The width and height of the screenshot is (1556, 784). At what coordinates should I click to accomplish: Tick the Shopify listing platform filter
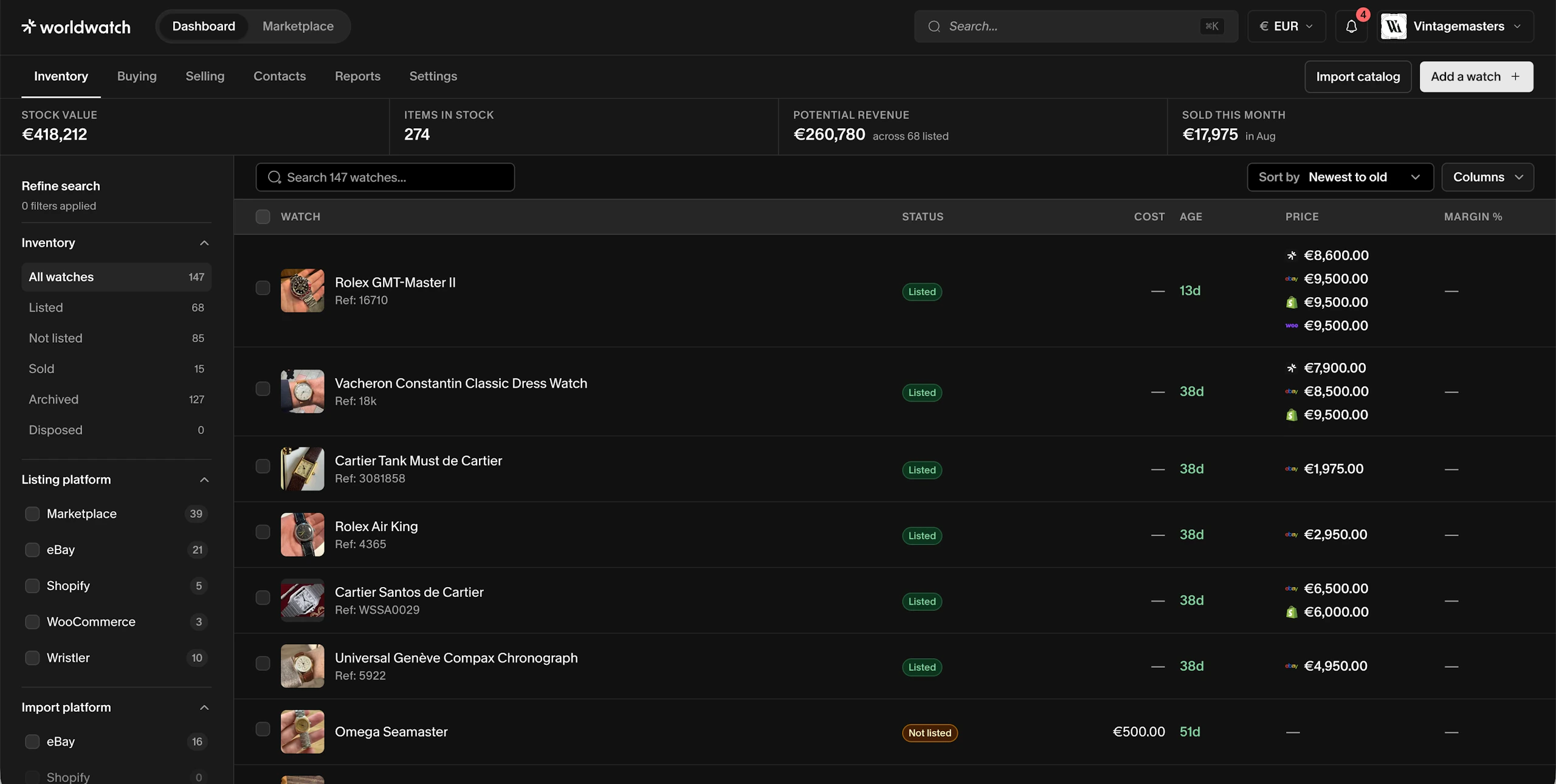[x=32, y=586]
